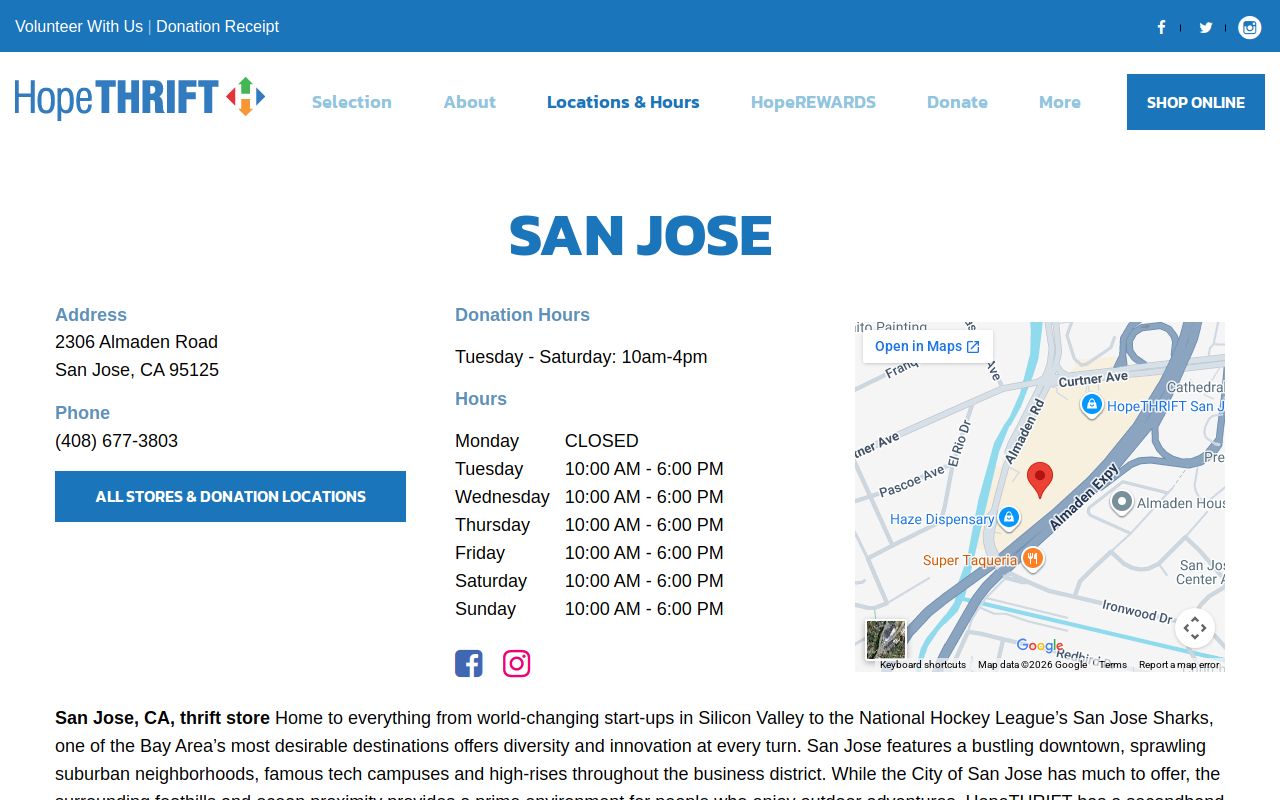
Task: Go to Locations & Hours
Action: click(623, 102)
